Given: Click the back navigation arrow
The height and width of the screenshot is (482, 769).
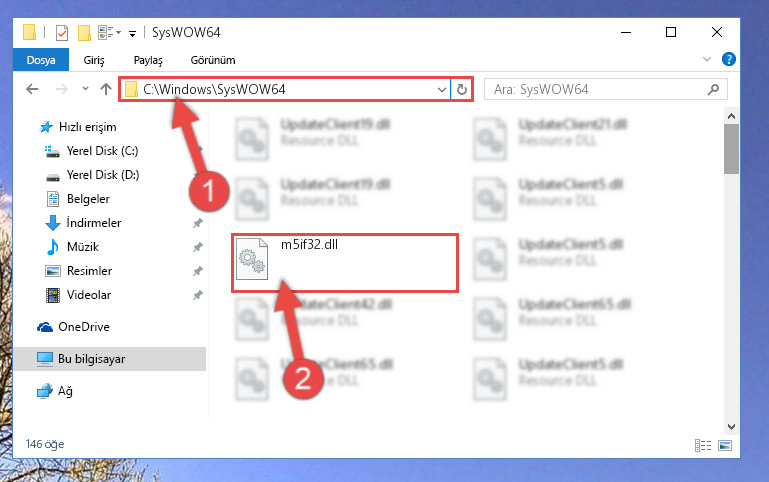Looking at the screenshot, I should 32,89.
